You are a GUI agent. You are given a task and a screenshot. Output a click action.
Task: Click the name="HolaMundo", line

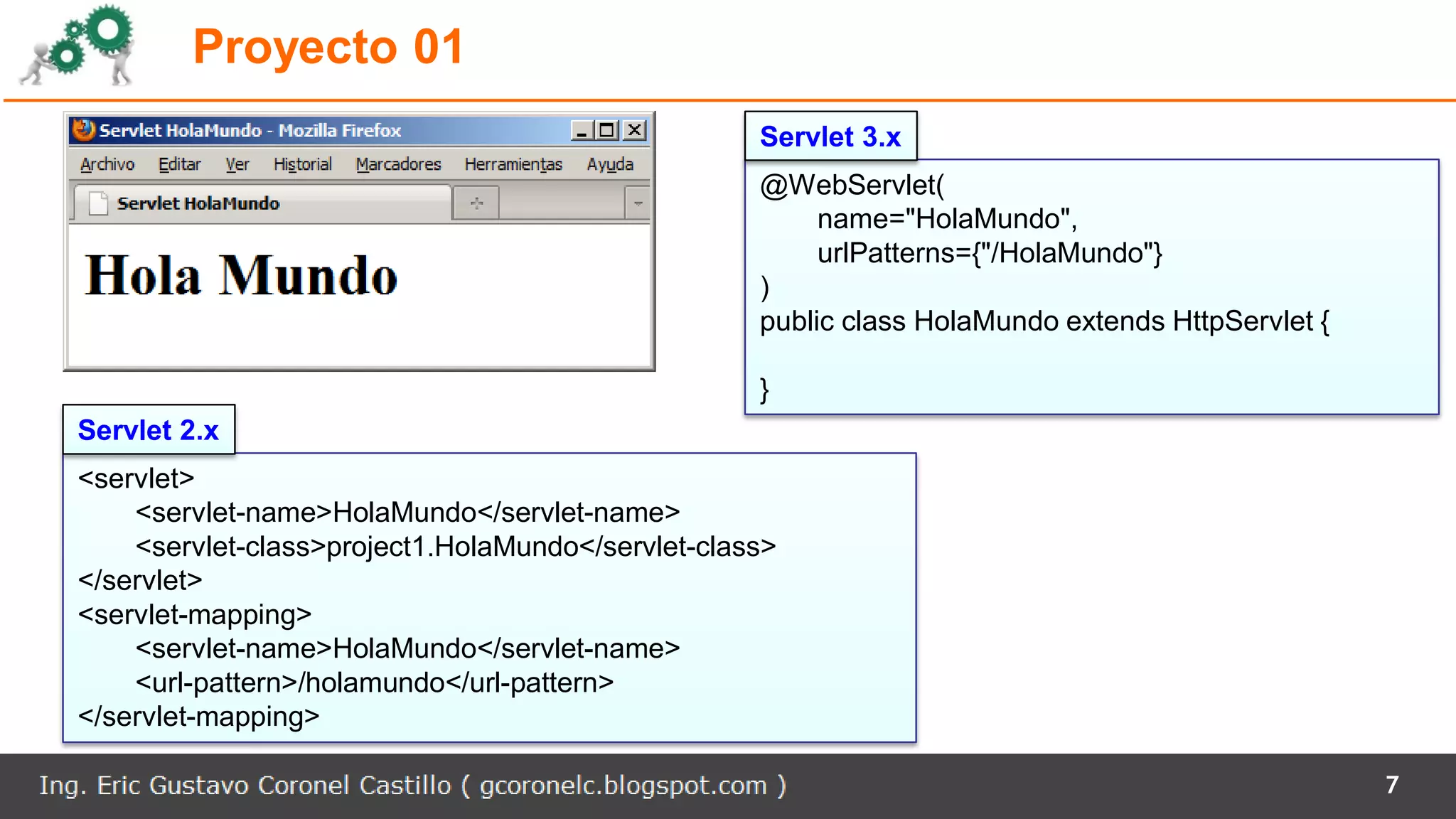coord(947,219)
